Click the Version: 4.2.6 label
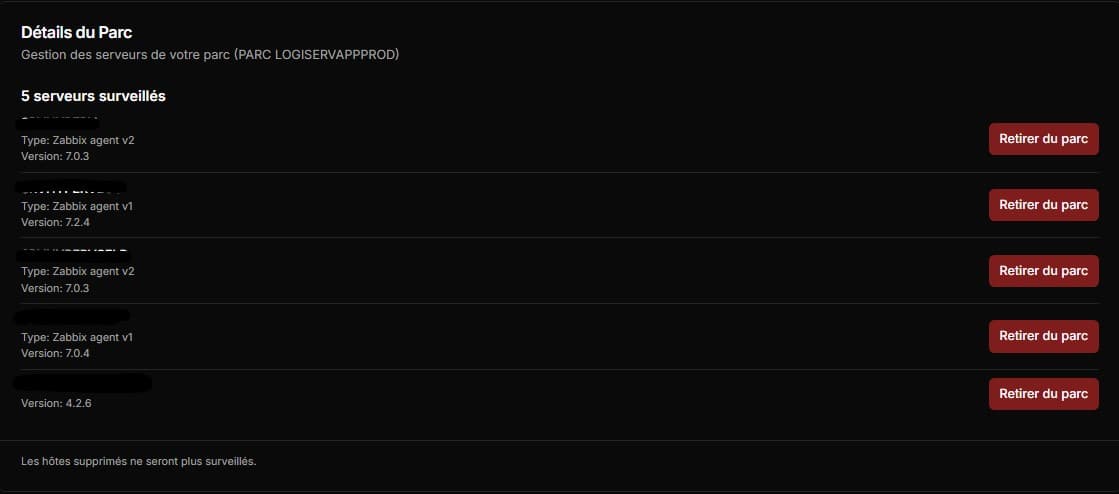 [55, 403]
